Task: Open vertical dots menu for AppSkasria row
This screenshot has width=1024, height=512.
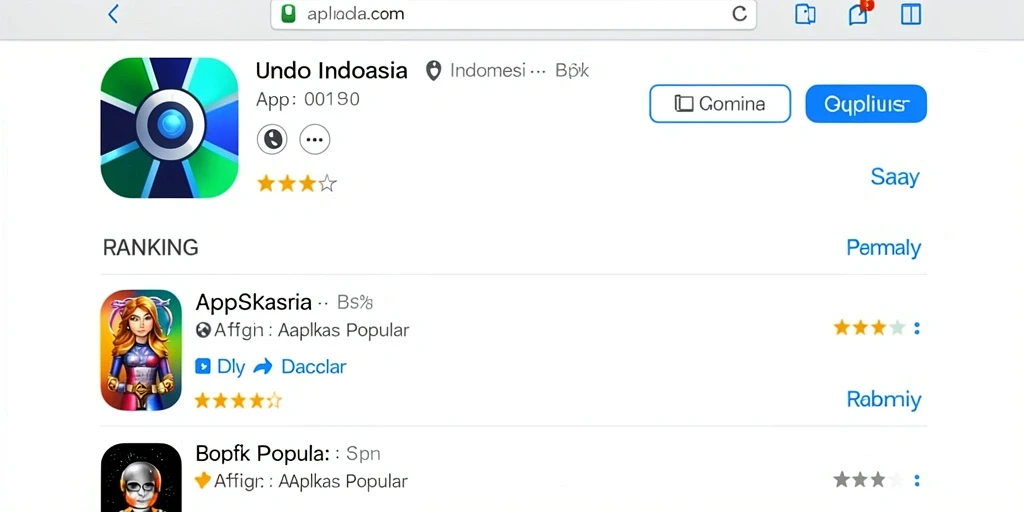Action: 917,328
